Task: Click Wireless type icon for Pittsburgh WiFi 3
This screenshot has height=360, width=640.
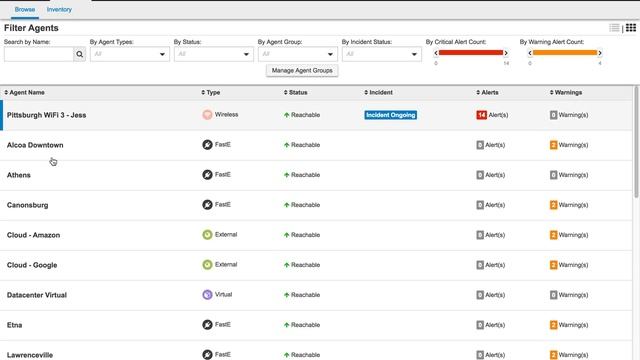Action: (207, 115)
